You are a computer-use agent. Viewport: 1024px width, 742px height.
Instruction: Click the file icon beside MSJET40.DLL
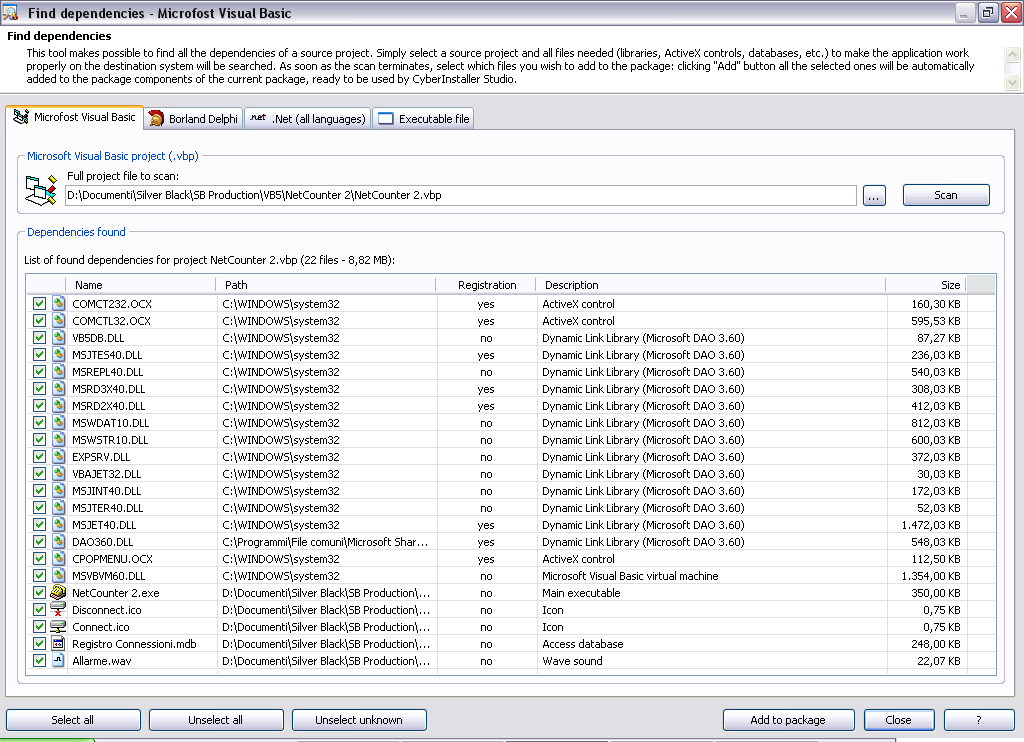[x=59, y=524]
